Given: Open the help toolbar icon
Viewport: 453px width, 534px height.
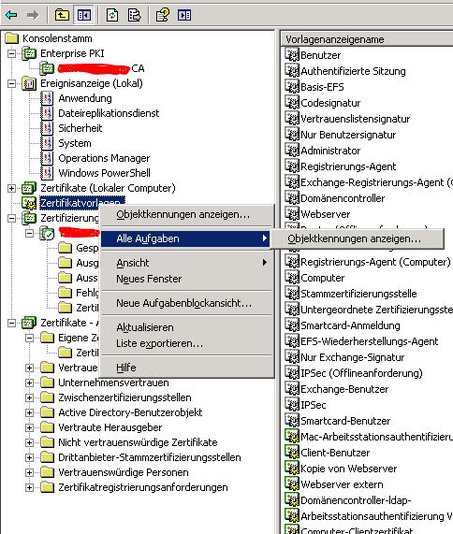Looking at the screenshot, I should (162, 15).
